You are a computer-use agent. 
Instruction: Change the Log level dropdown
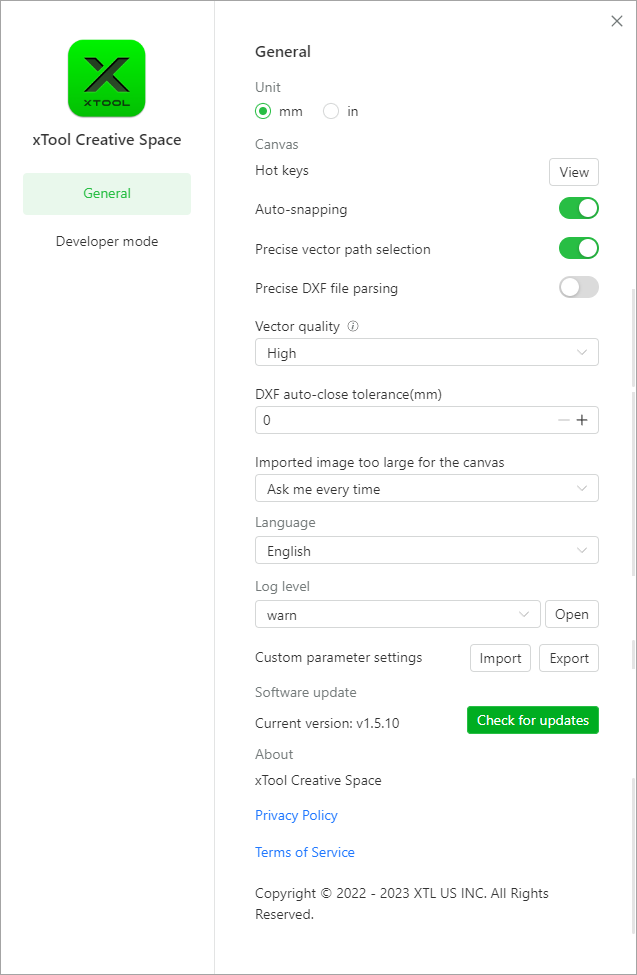coord(397,614)
